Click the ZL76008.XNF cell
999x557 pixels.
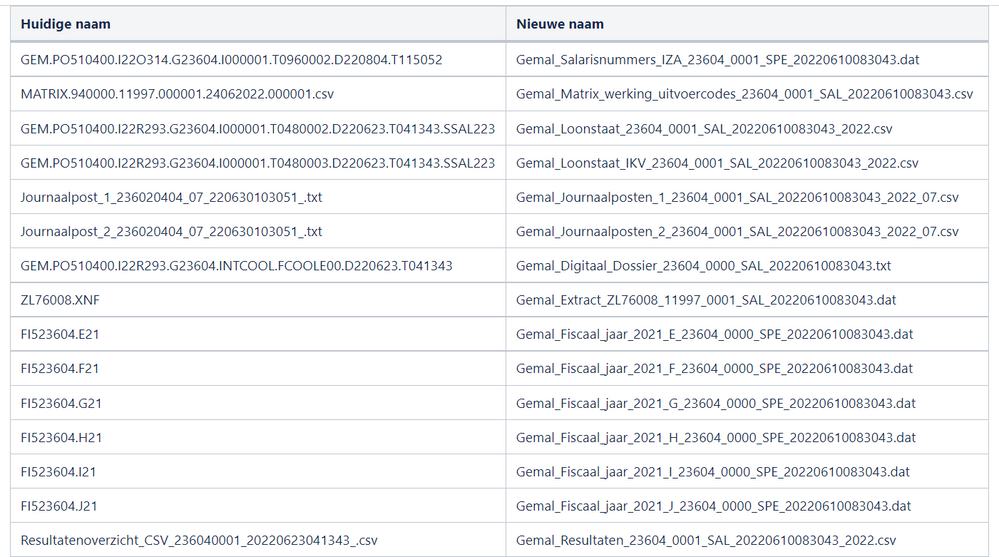tap(59, 300)
